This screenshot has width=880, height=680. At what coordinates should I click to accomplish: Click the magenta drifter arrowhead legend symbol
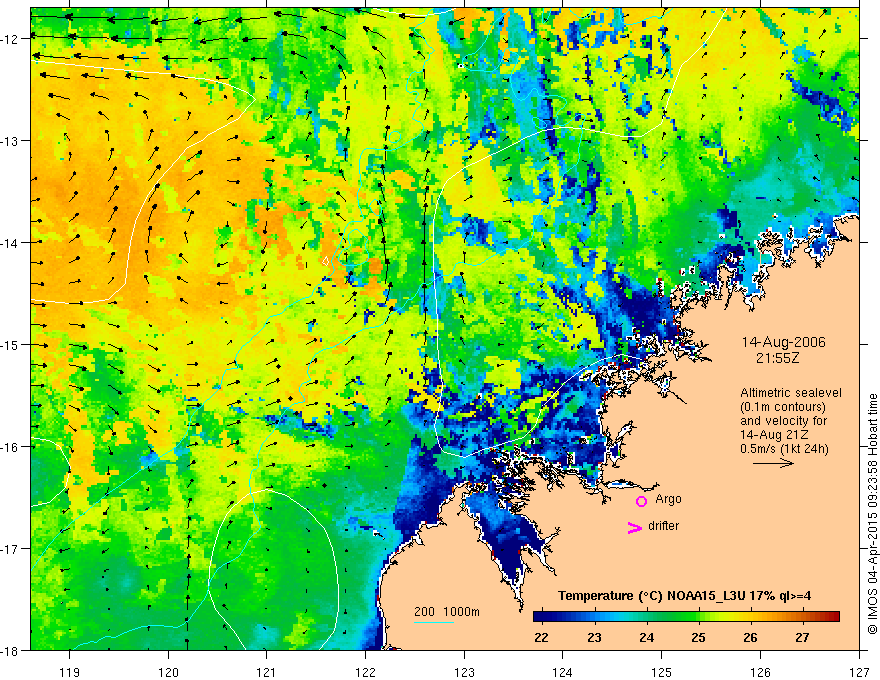pos(633,528)
